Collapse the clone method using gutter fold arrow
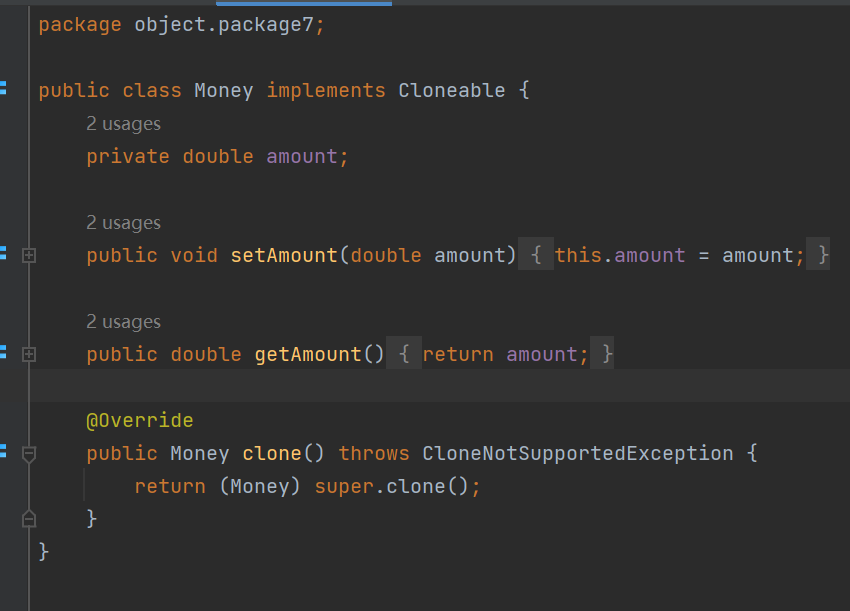This screenshot has height=611, width=850. click(29, 454)
